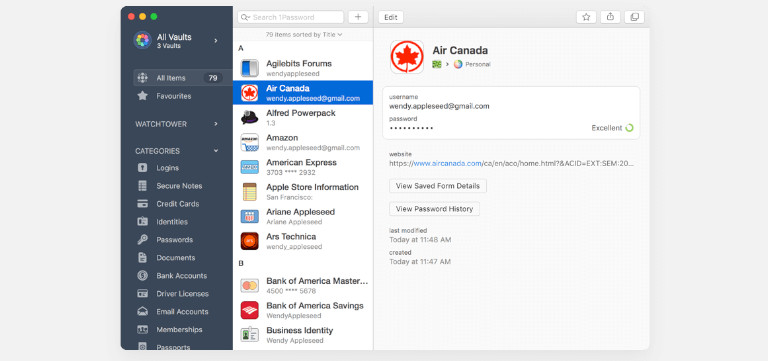Image resolution: width=768 pixels, height=361 pixels.
Task: Click the American Express card icon
Action: tap(250, 167)
